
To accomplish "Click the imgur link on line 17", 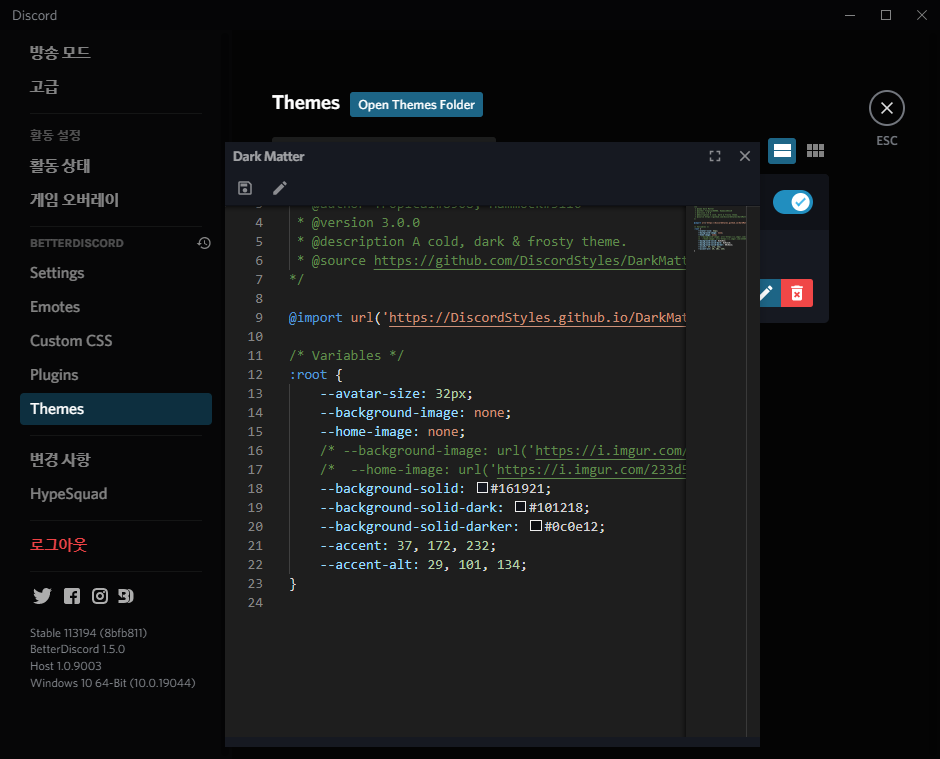I will pyautogui.click(x=591, y=469).
